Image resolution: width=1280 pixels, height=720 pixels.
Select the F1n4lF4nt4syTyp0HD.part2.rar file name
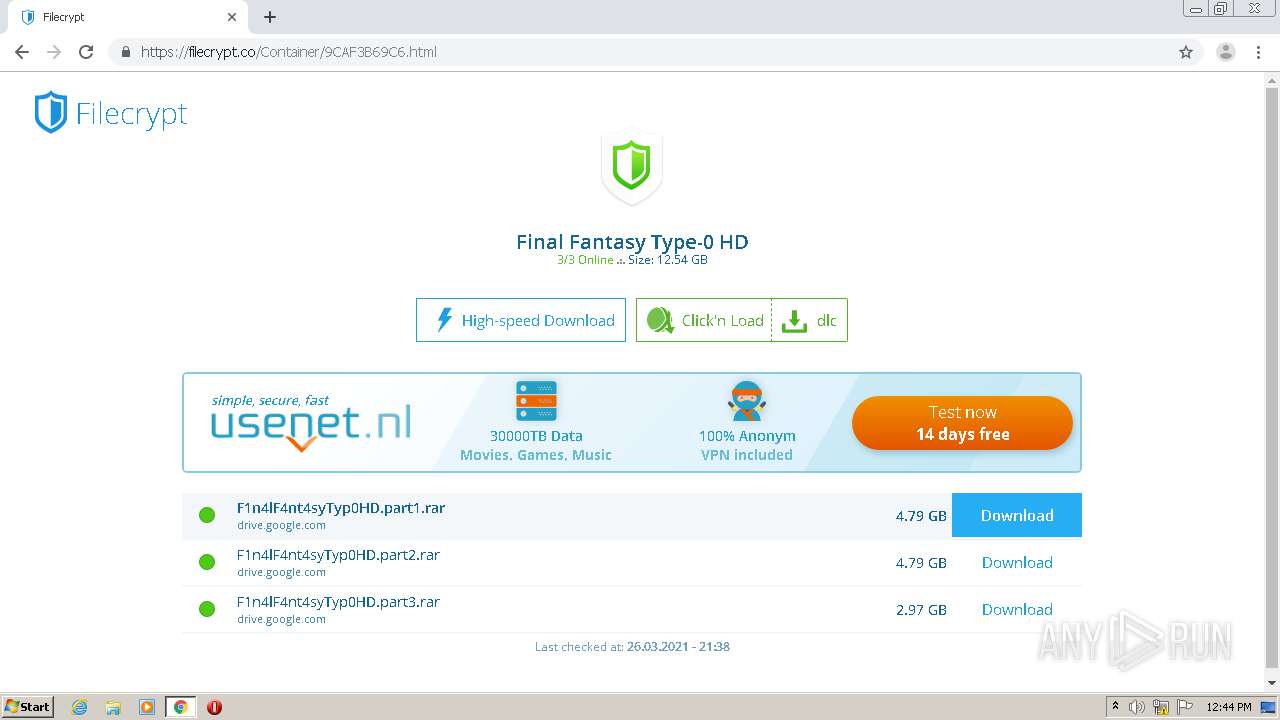(338, 555)
